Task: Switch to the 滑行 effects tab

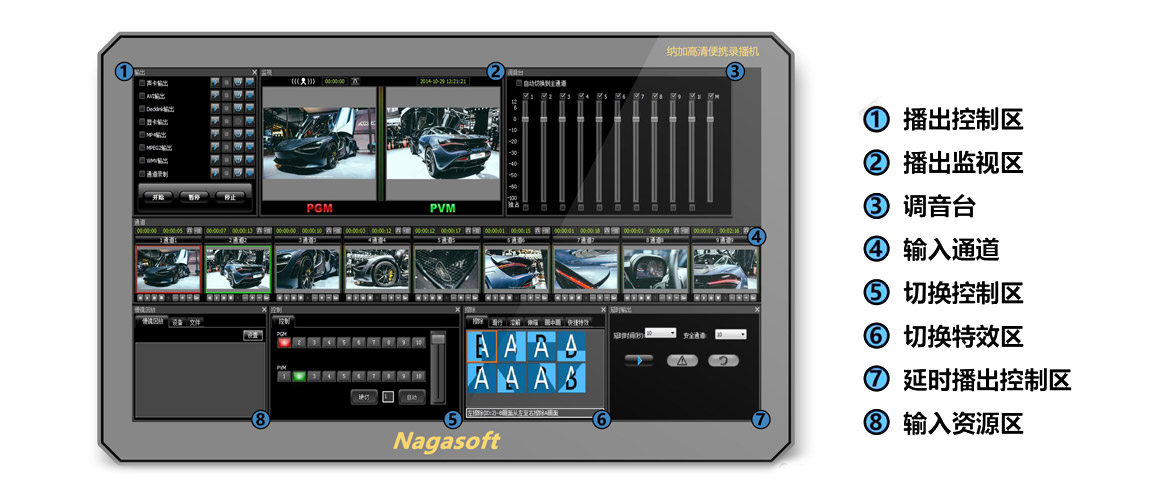Action: (497, 322)
